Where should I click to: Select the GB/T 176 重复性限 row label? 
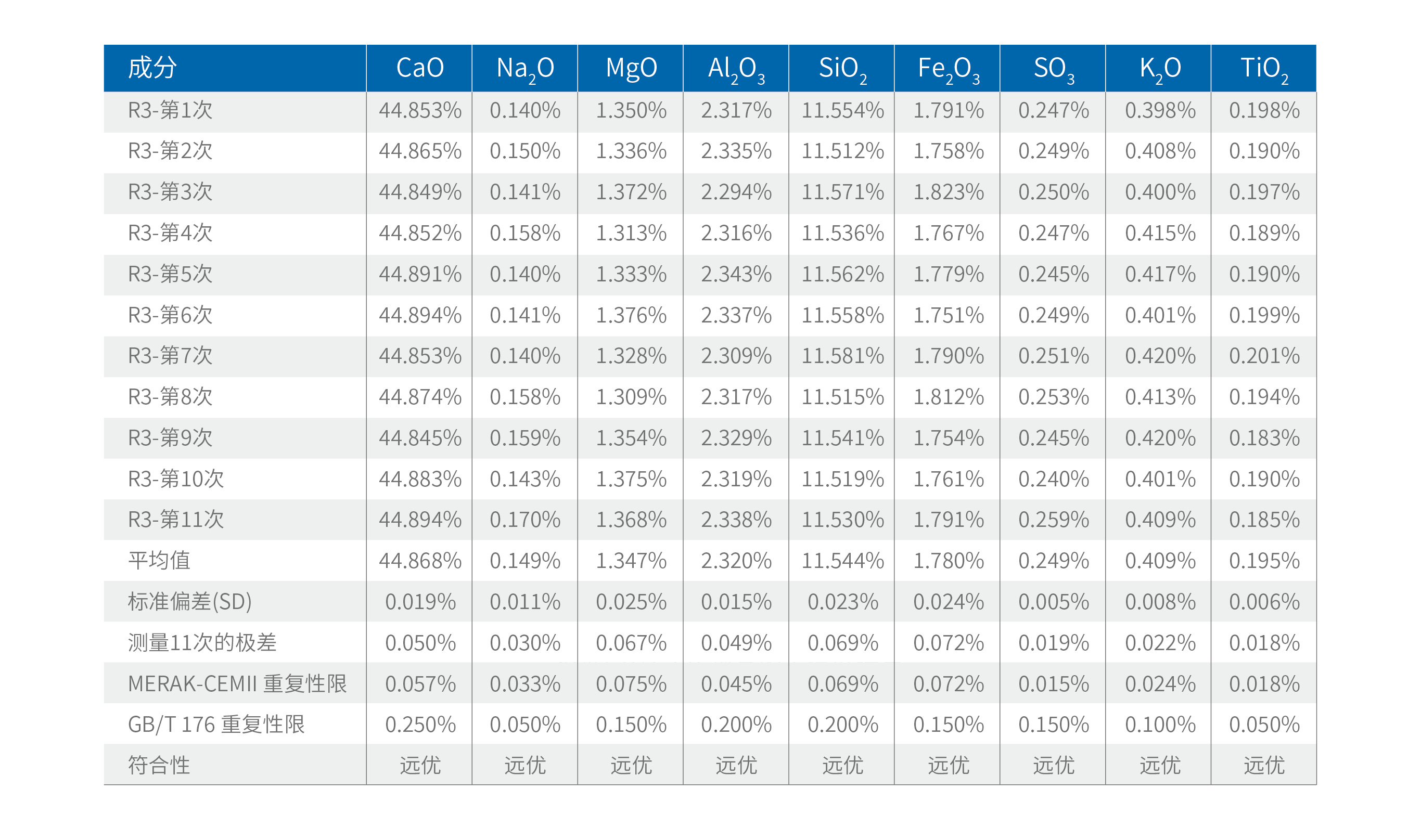point(216,725)
